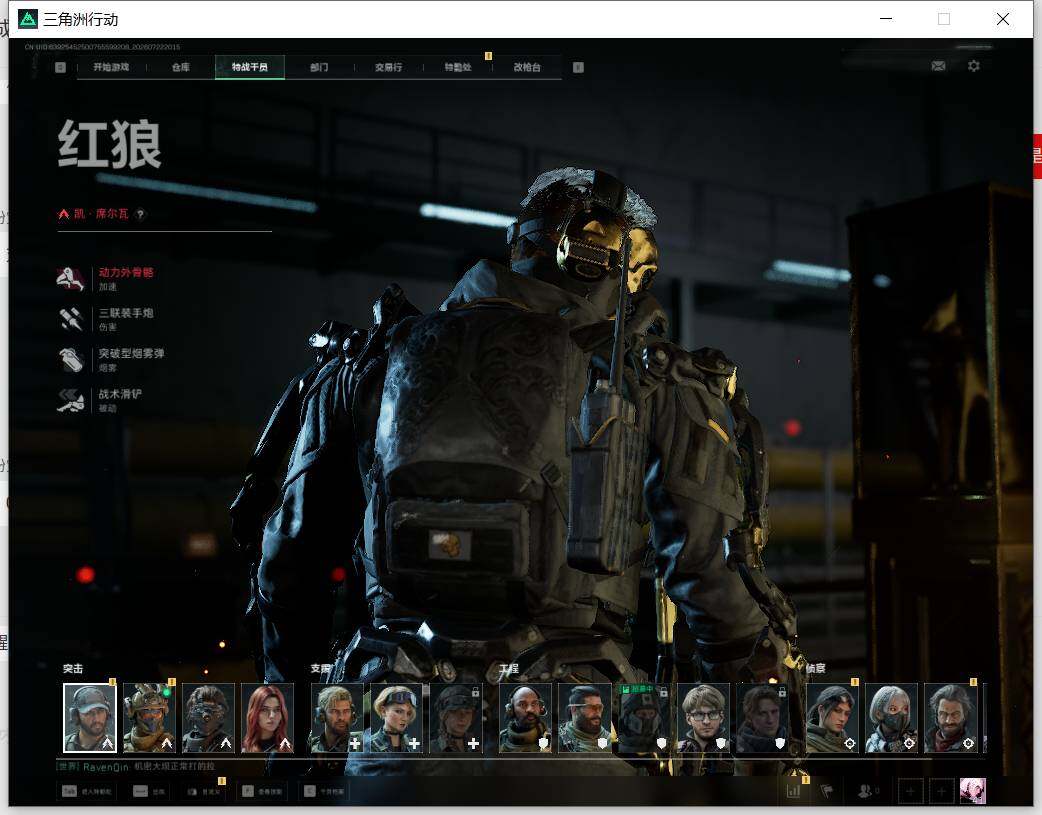Open settings via the gear icon
This screenshot has width=1042, height=815.
click(974, 66)
